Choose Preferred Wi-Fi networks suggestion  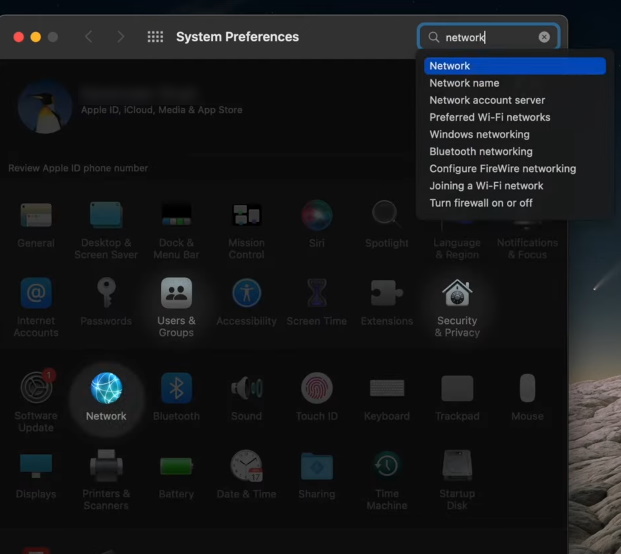click(515, 117)
